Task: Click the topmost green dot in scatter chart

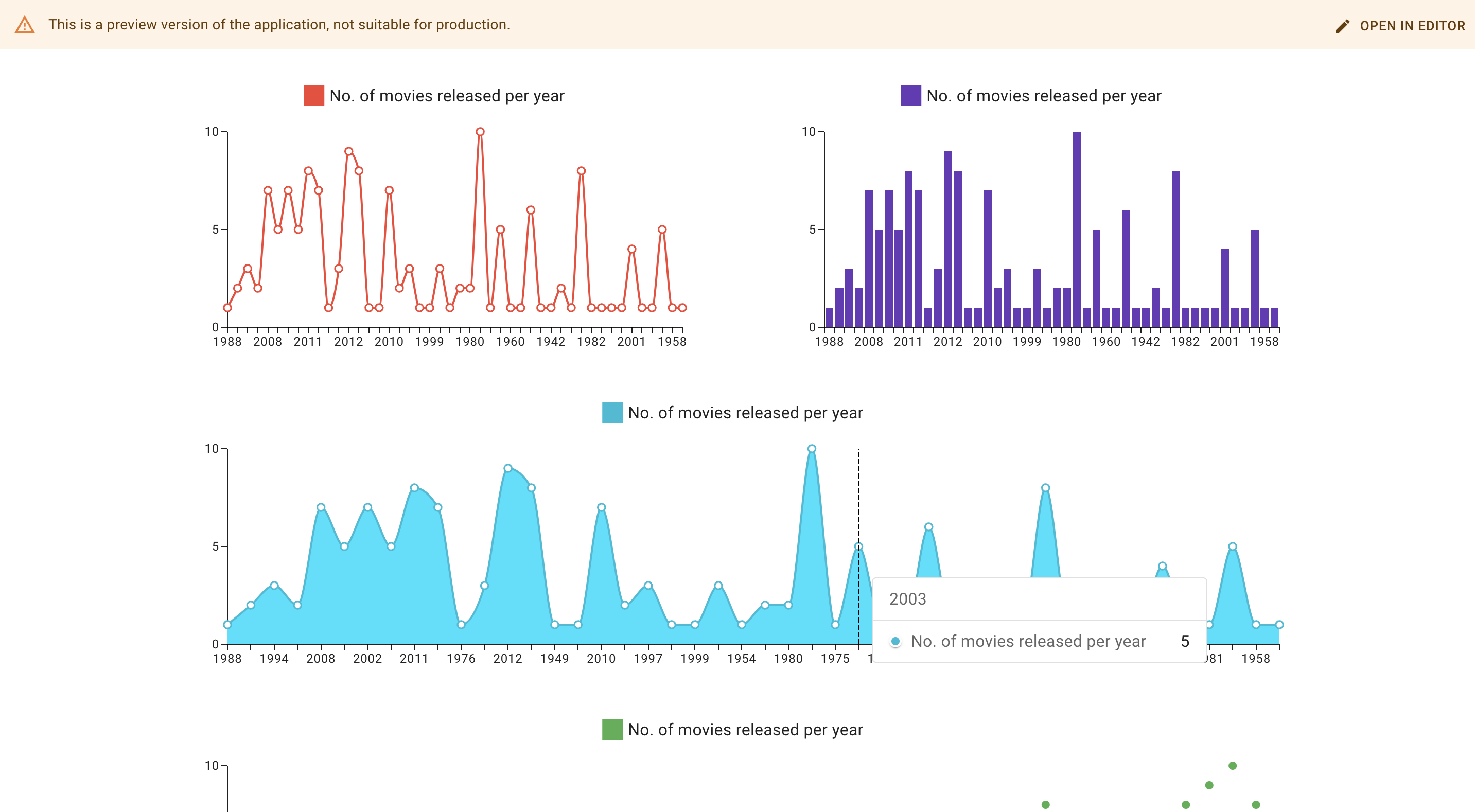Action: (x=1232, y=766)
